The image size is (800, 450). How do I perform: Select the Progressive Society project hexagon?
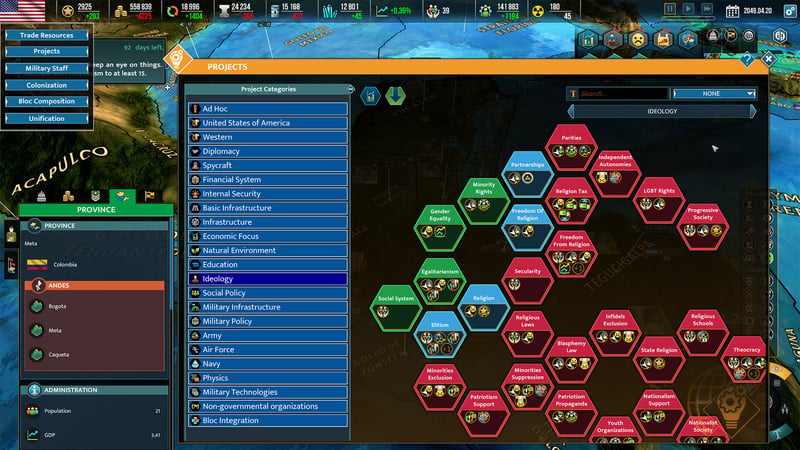[x=703, y=227]
